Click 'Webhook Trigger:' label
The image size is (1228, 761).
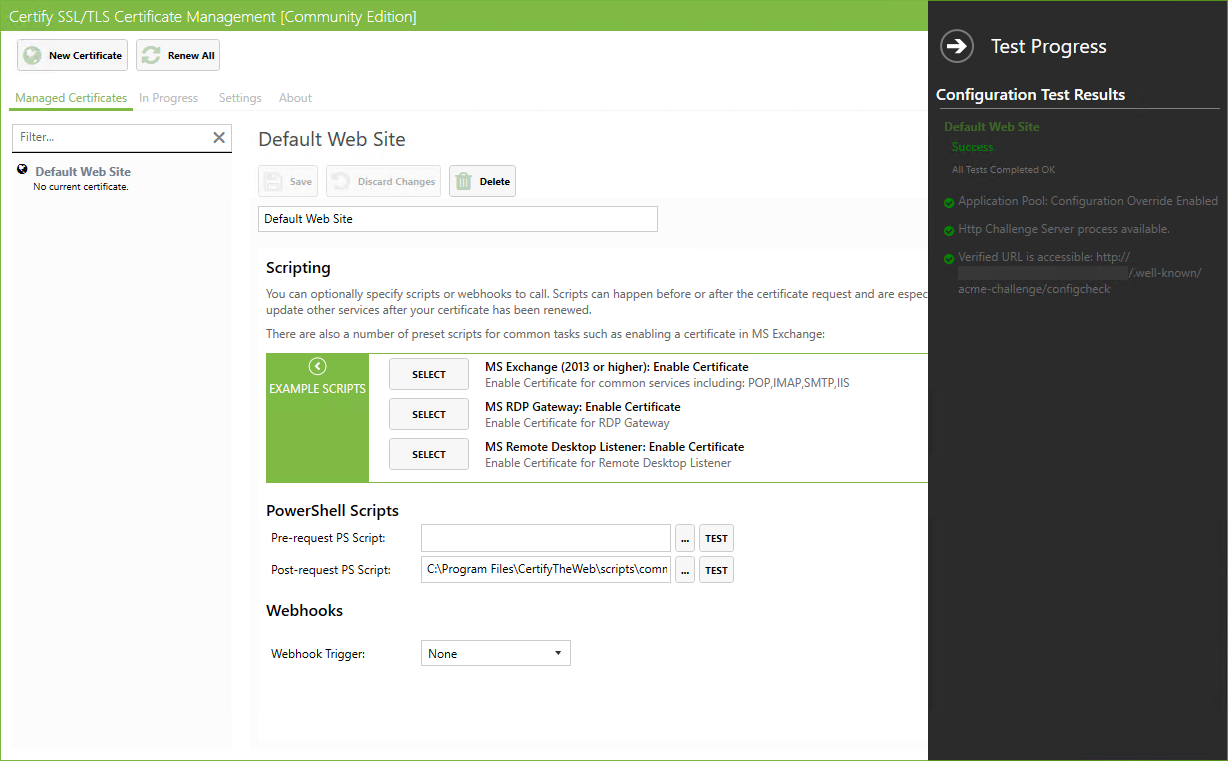(318, 654)
